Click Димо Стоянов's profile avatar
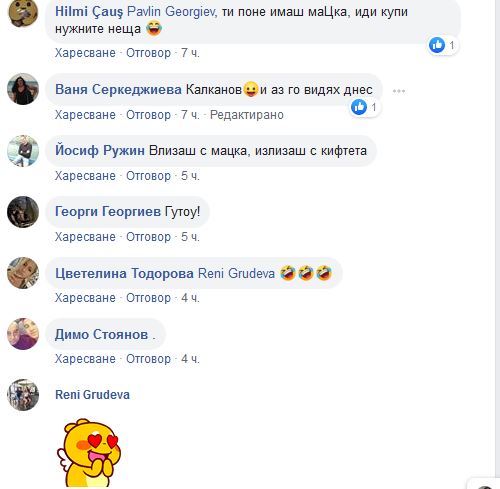Image resolution: width=500 pixels, height=489 pixels. (23, 334)
